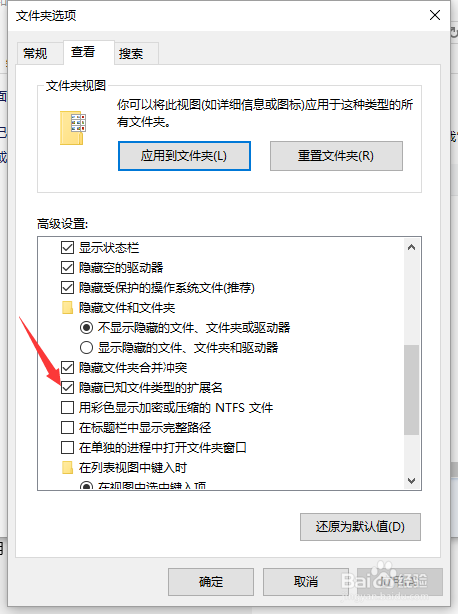Uncheck 隐藏已知文件类型的扩展名 checkbox

point(67,388)
